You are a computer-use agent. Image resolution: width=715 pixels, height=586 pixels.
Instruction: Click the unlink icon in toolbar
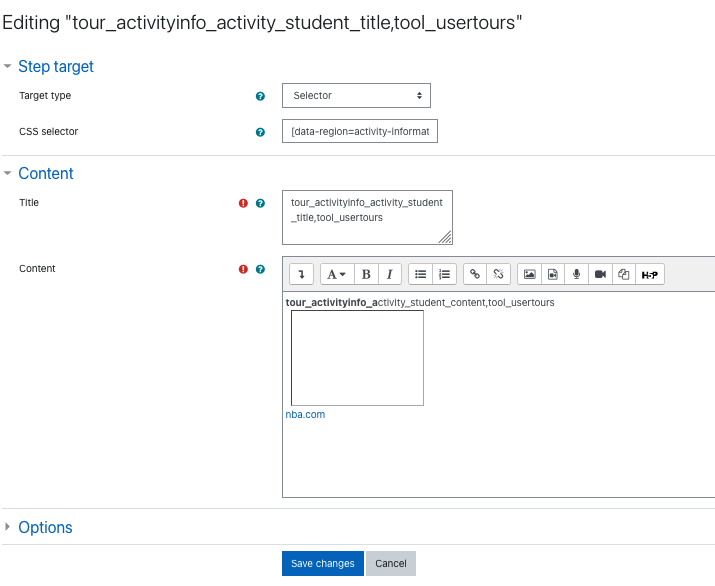[x=498, y=274]
